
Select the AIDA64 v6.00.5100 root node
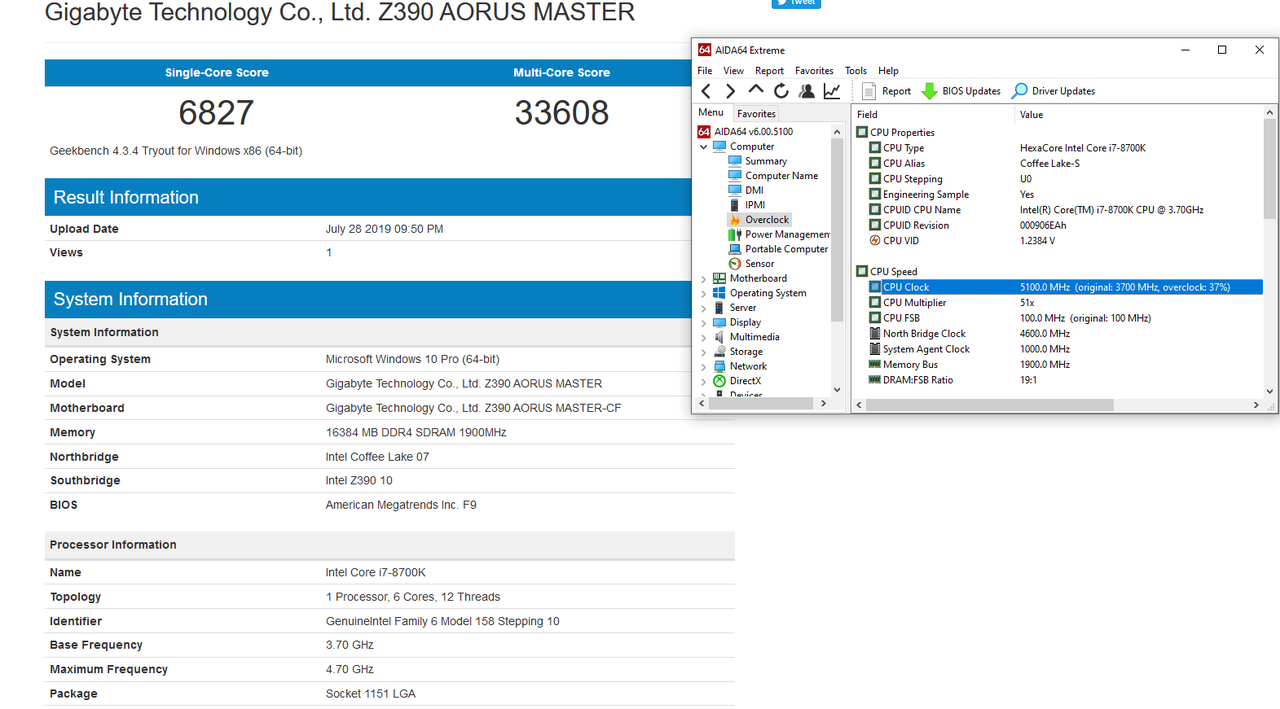(745, 132)
